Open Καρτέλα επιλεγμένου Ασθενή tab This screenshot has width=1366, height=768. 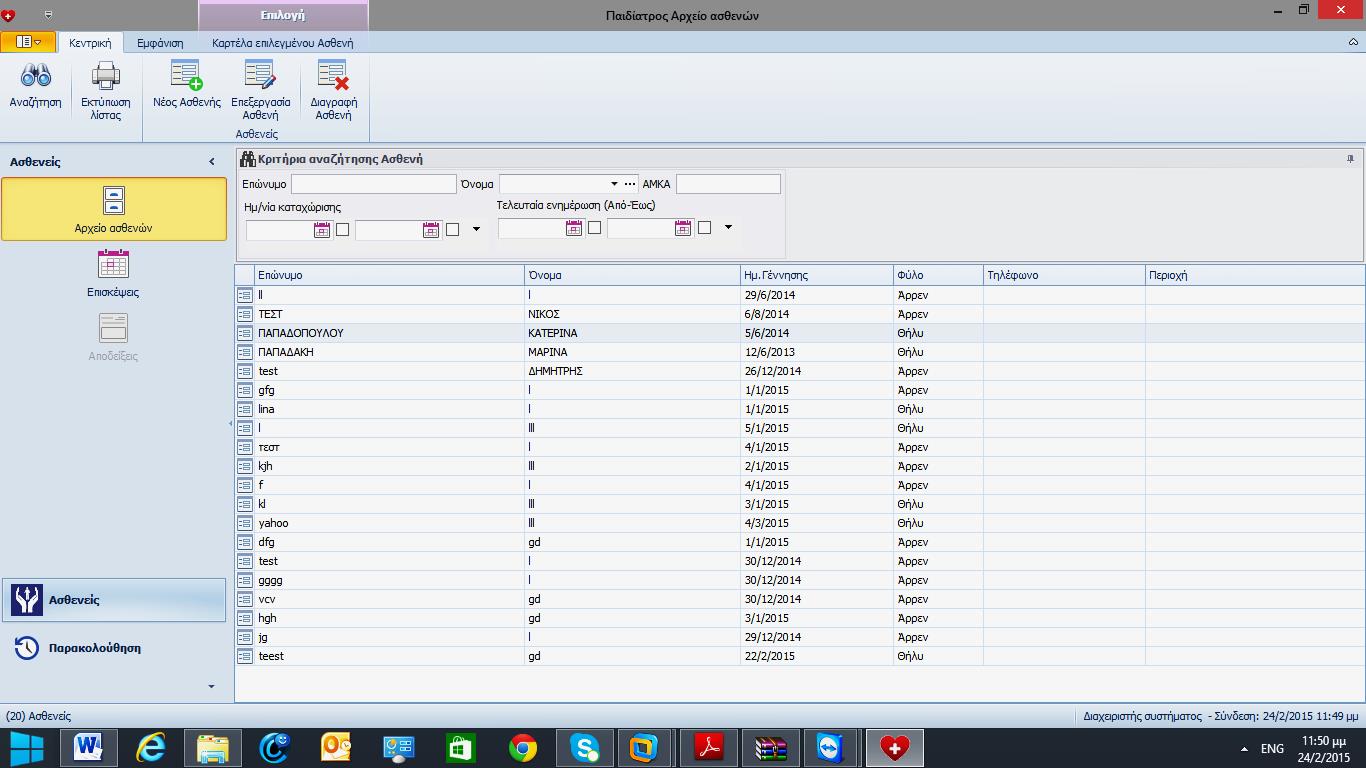(x=282, y=43)
